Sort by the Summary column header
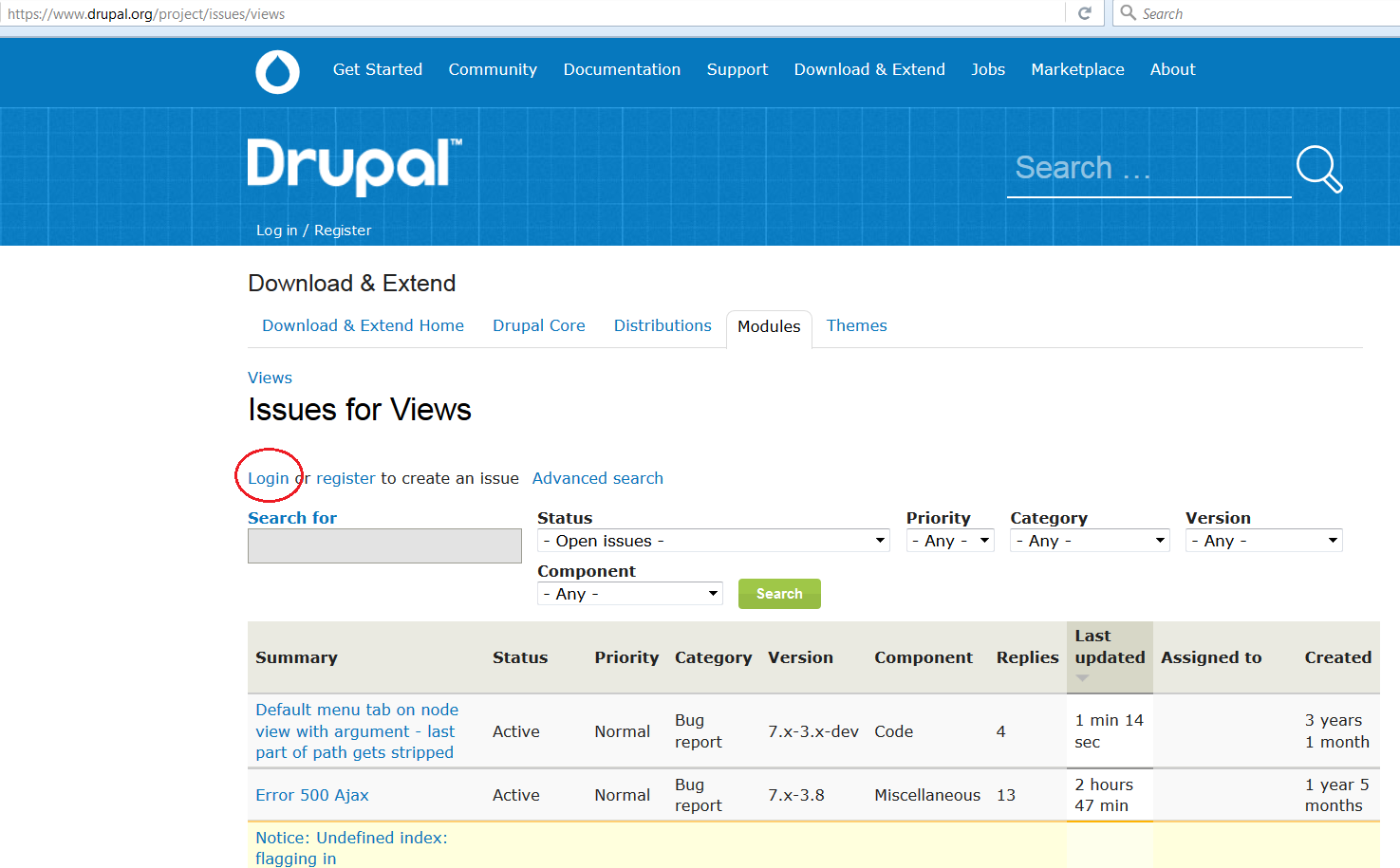The width and height of the screenshot is (1400, 868). (296, 657)
